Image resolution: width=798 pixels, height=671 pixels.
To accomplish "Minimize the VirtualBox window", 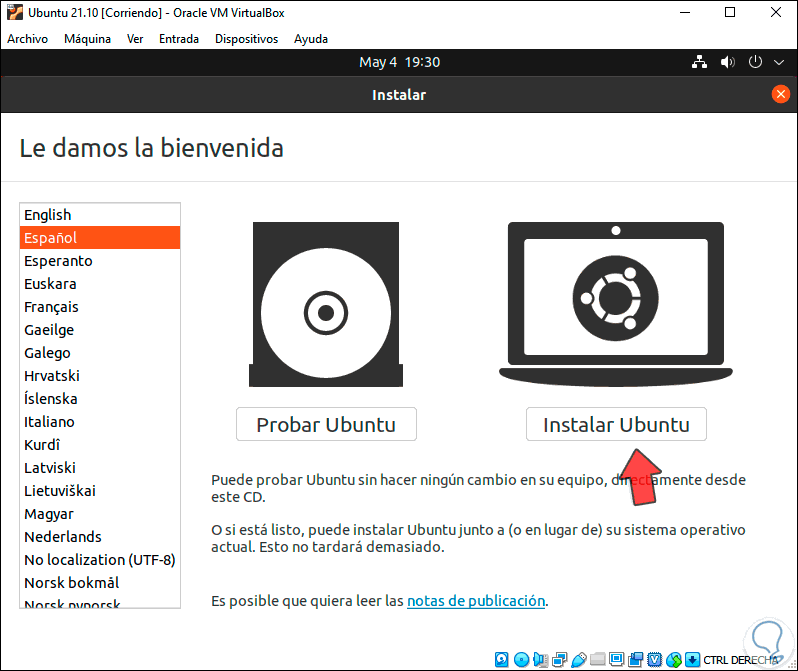I will [x=685, y=12].
